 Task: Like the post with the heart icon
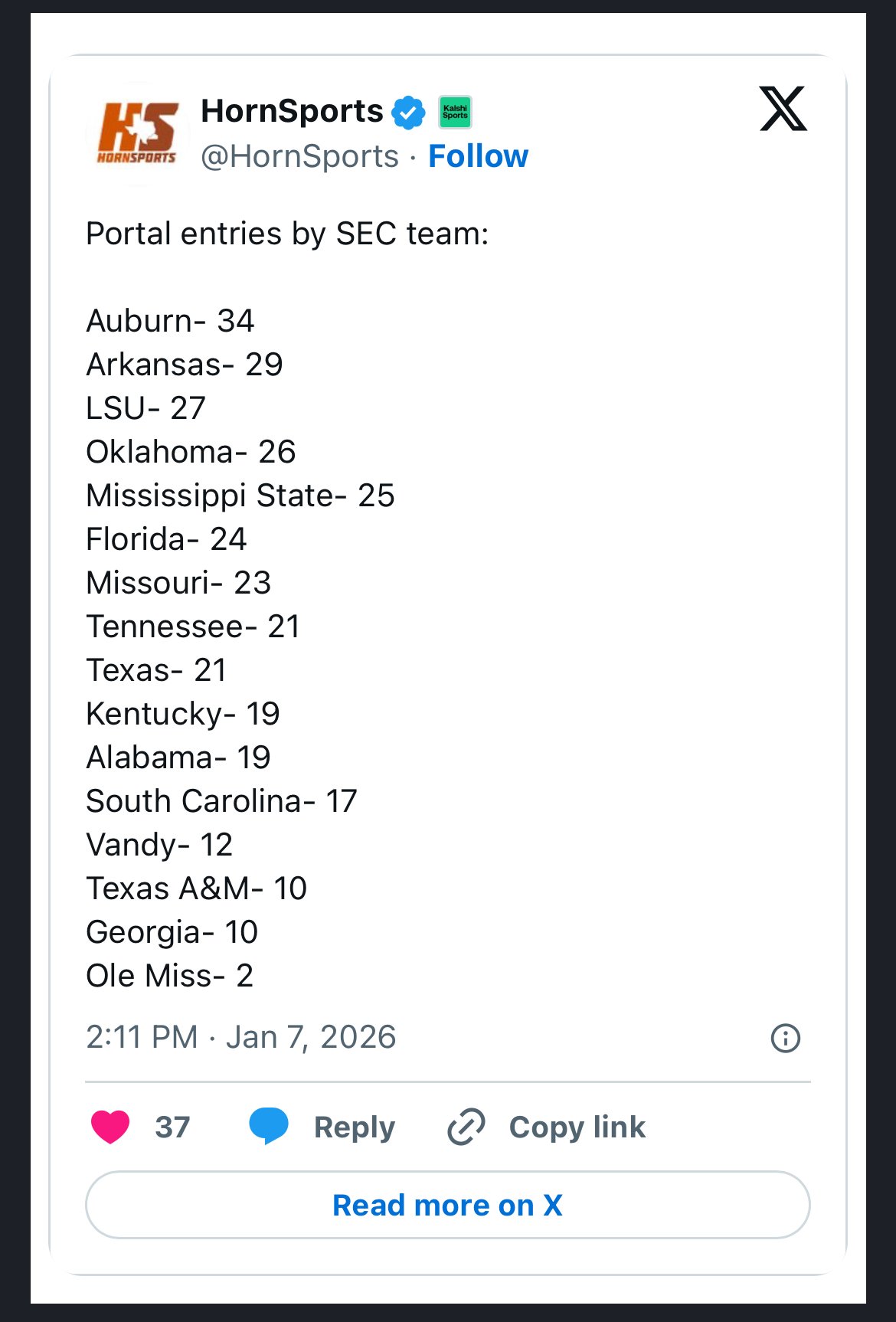click(110, 1127)
